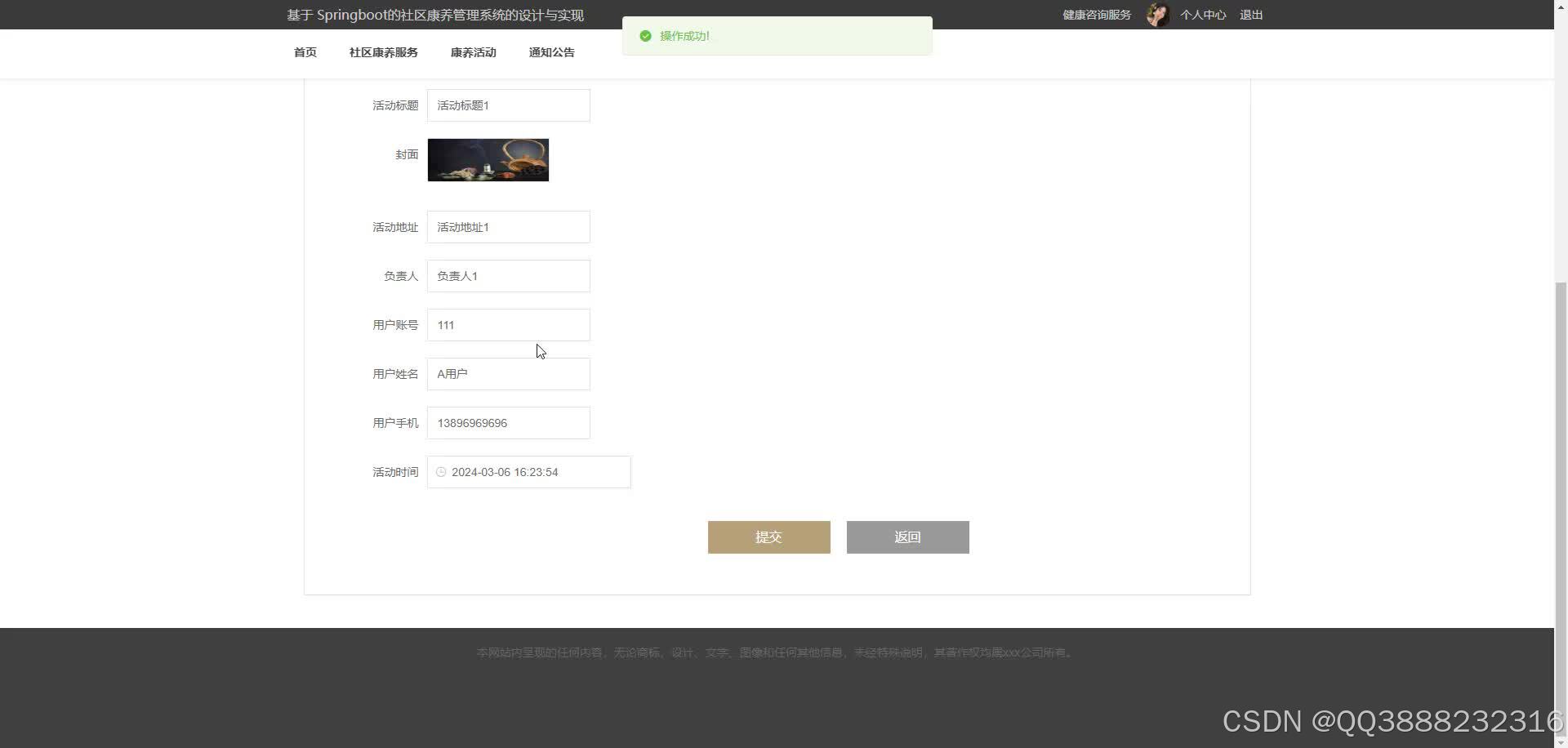Select the 用户手机 phone number field
This screenshot has width=1568, height=748.
[508, 422]
